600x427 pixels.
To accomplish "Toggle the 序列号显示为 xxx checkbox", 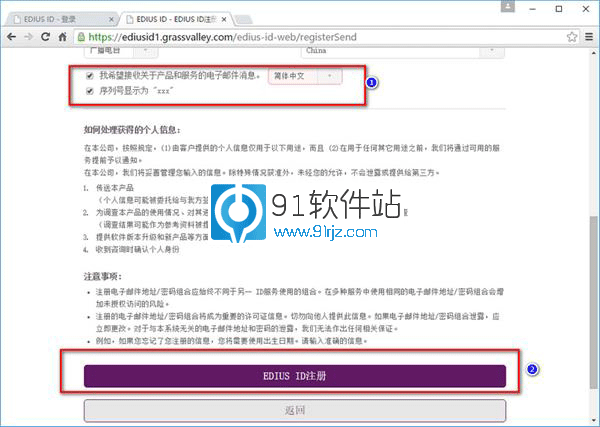I will [91, 91].
